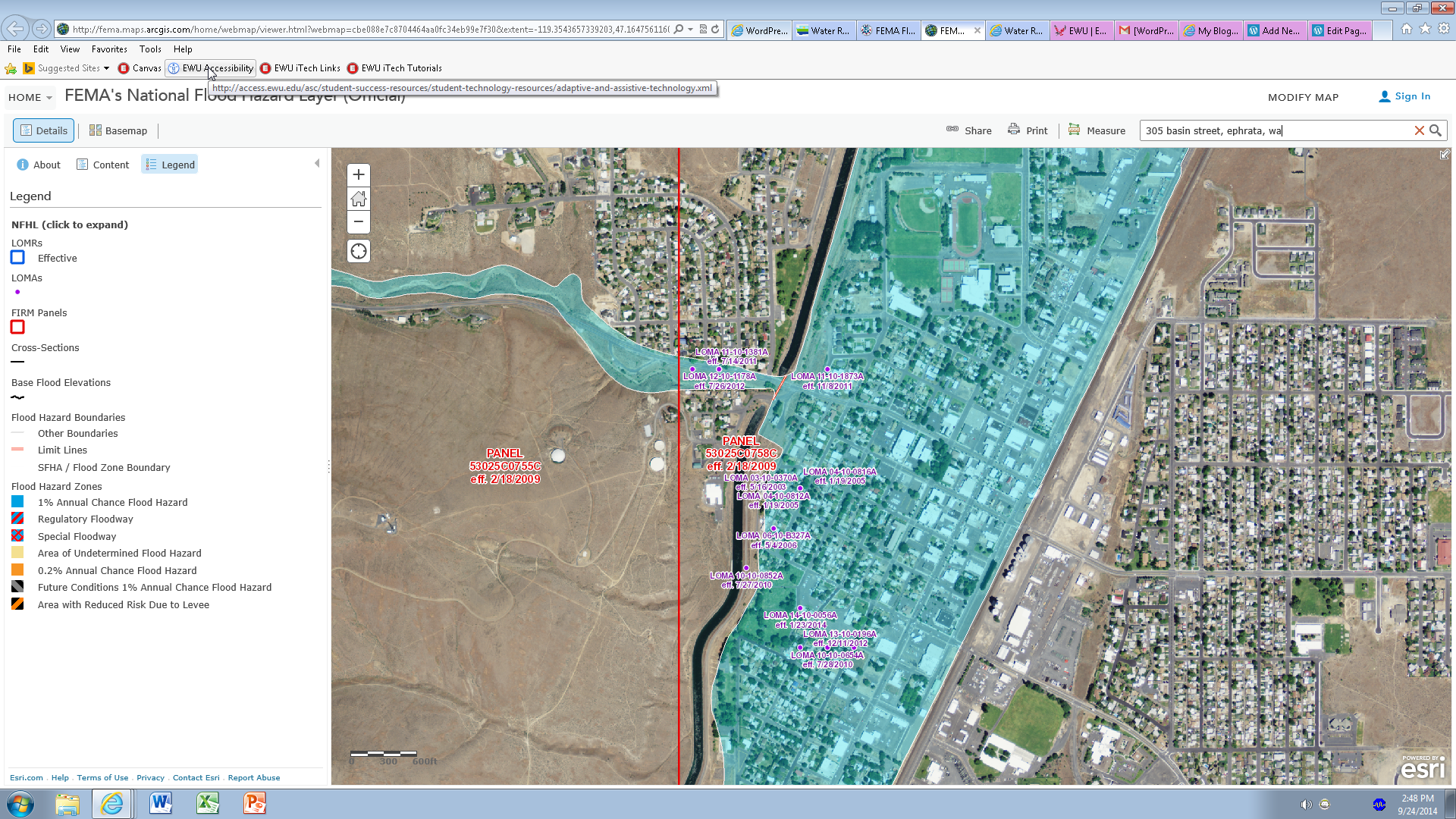Open the Terms of Use link
Screen dimensions: 1456x819
[x=102, y=778]
